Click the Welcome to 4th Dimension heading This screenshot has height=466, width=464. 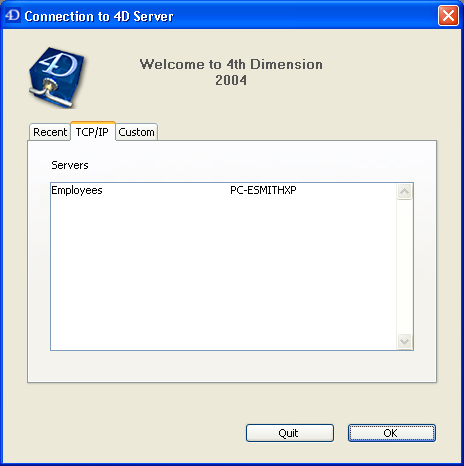pos(231,64)
